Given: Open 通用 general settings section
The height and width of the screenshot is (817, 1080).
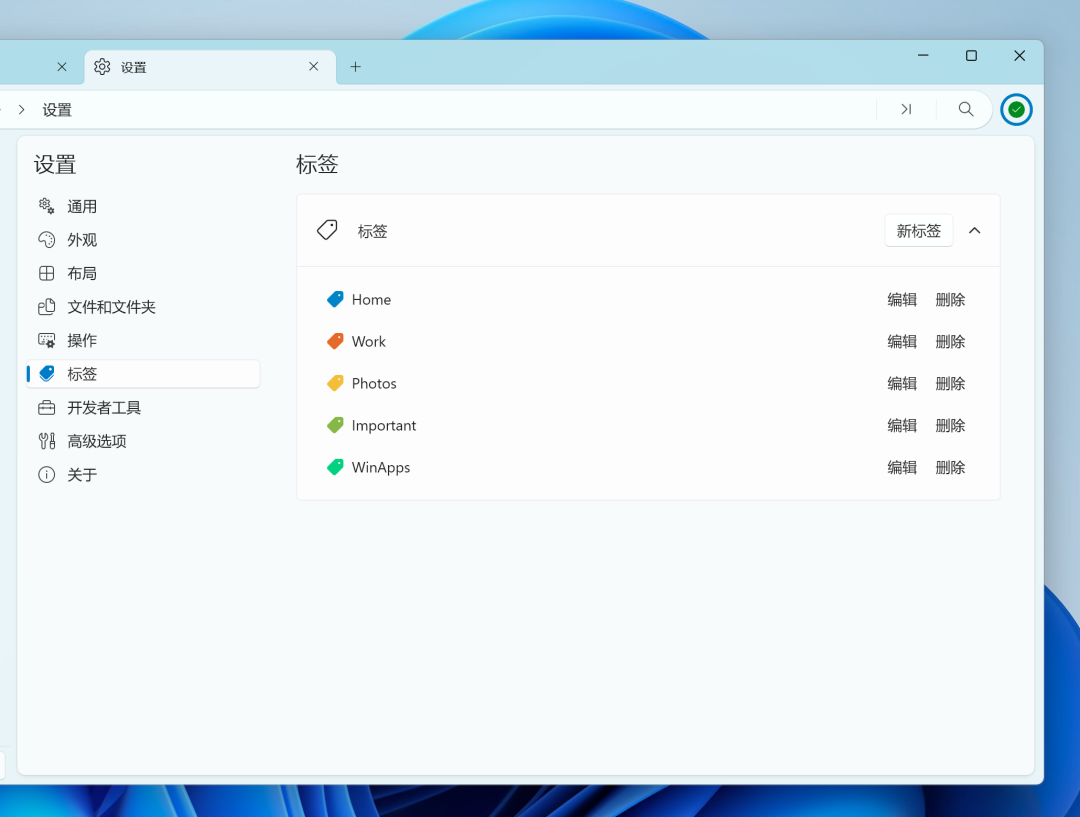Looking at the screenshot, I should click(x=143, y=206).
